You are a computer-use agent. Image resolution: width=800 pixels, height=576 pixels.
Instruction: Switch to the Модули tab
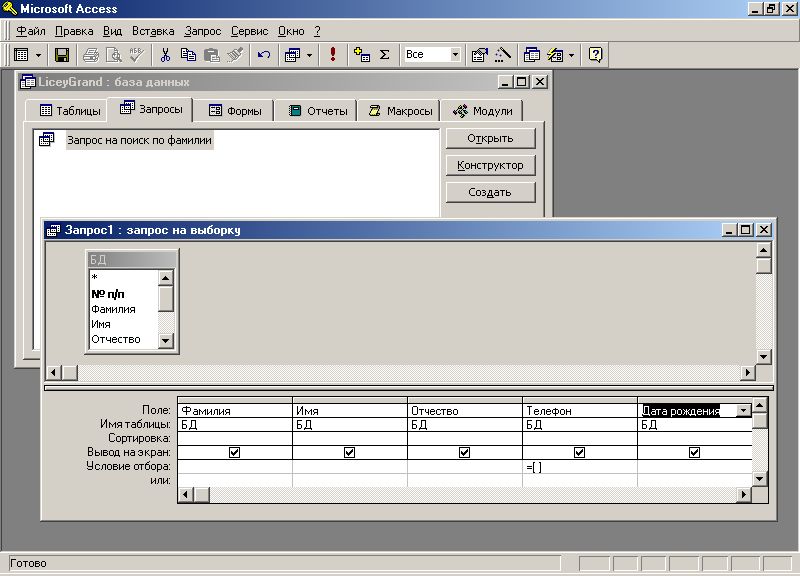(x=482, y=111)
